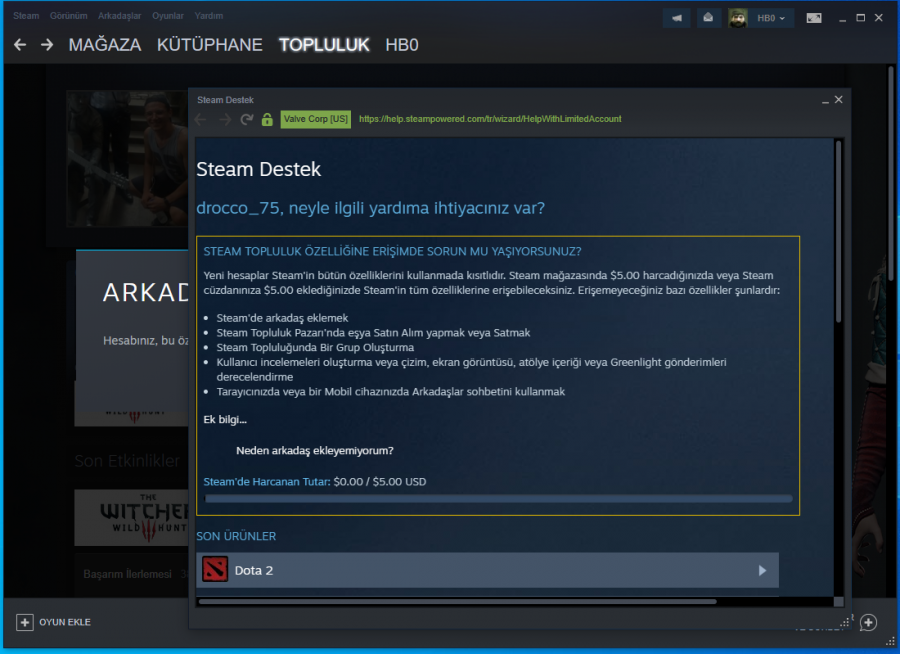The image size is (900, 654).
Task: Click 'Steam'de arkadaş eklemek' bullet text
Action: [x=282, y=318]
